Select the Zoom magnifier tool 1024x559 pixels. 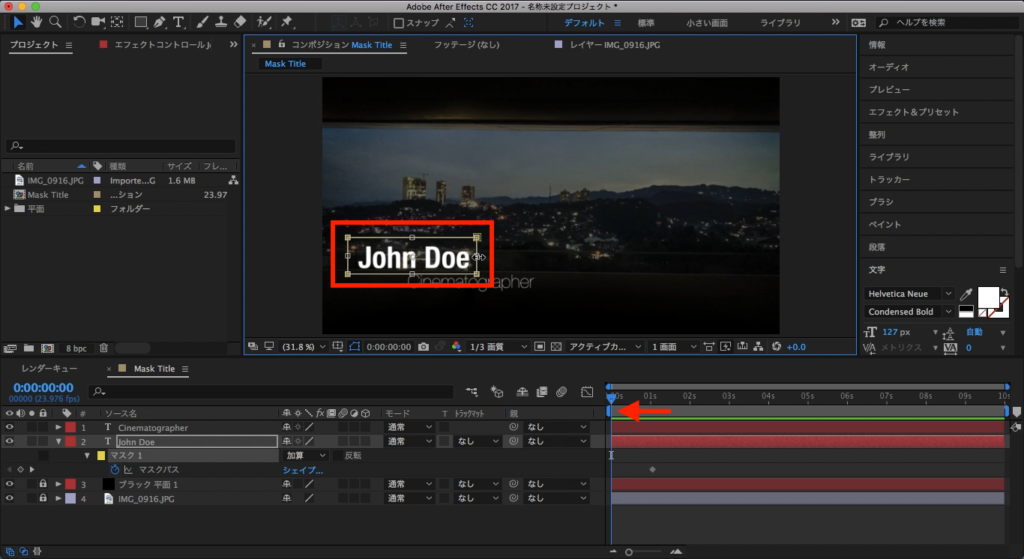56,22
